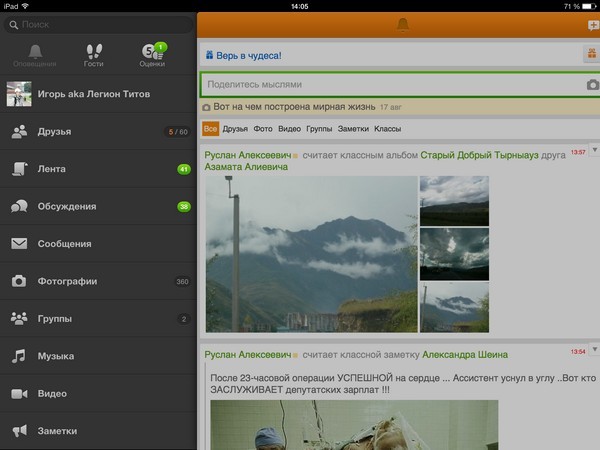Open the Видео section in the sidebar
Viewport: 600px width, 450px height.
pyautogui.click(x=52, y=394)
